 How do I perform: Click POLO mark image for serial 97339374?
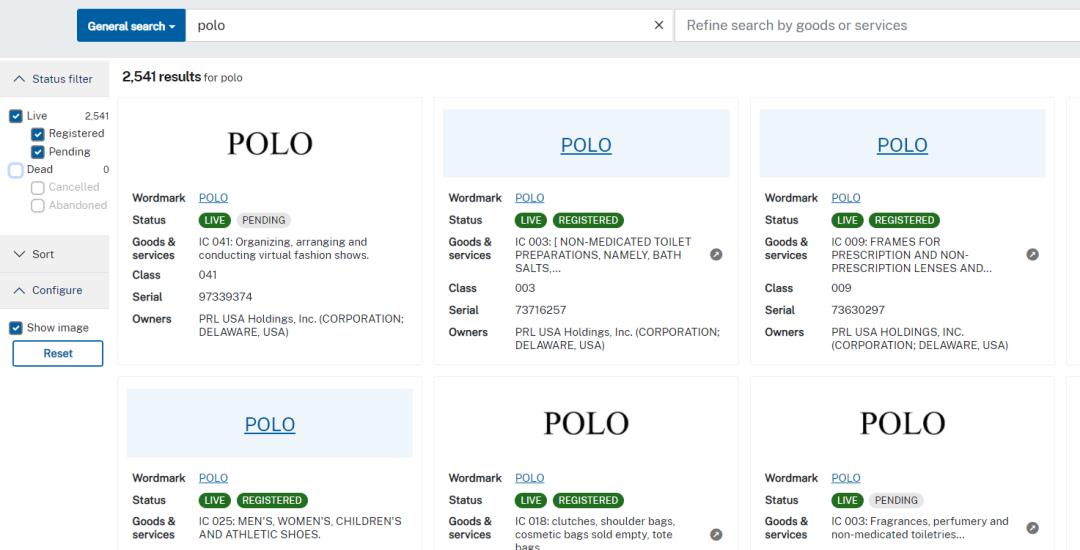point(270,144)
